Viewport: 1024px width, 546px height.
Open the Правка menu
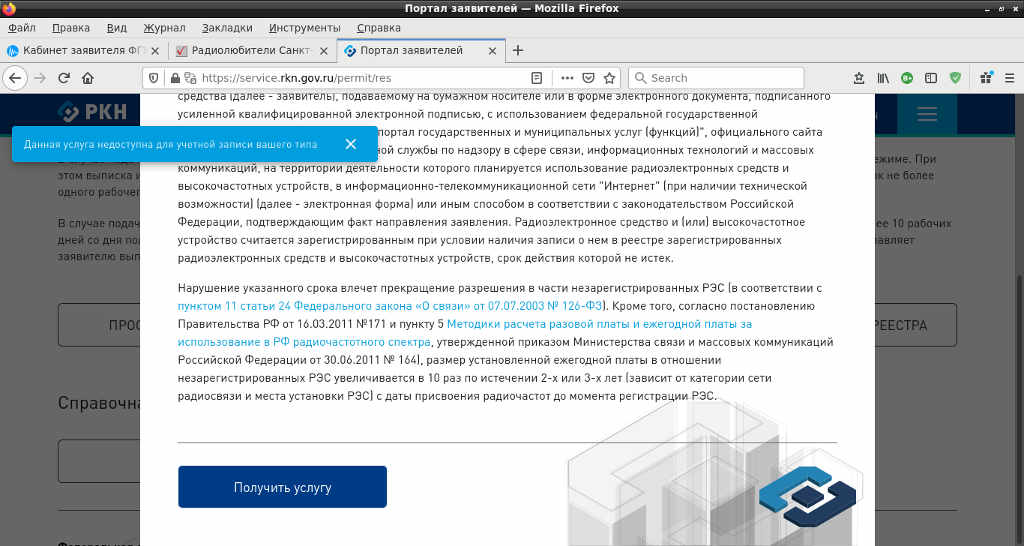[x=71, y=27]
